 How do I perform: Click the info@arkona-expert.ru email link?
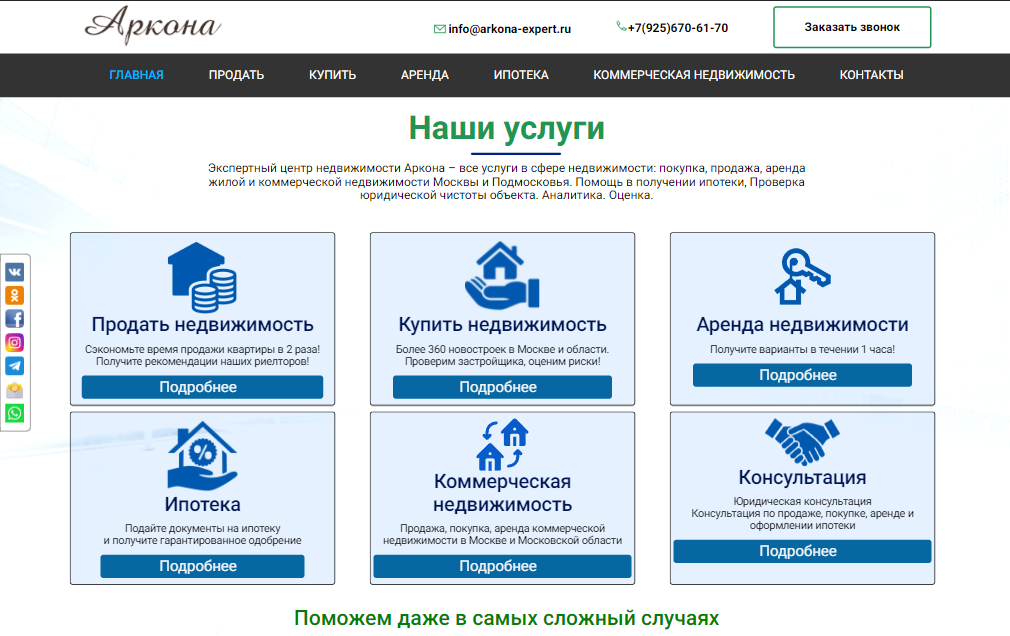coord(510,29)
